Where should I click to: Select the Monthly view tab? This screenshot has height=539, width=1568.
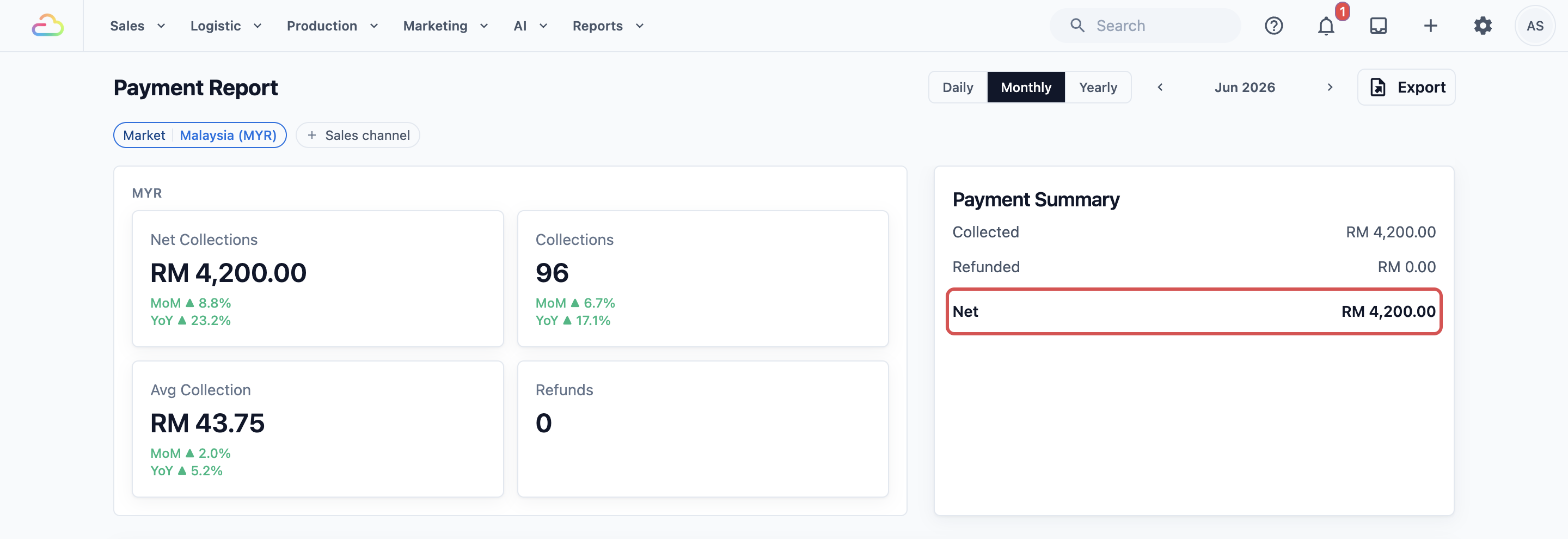coord(1026,87)
